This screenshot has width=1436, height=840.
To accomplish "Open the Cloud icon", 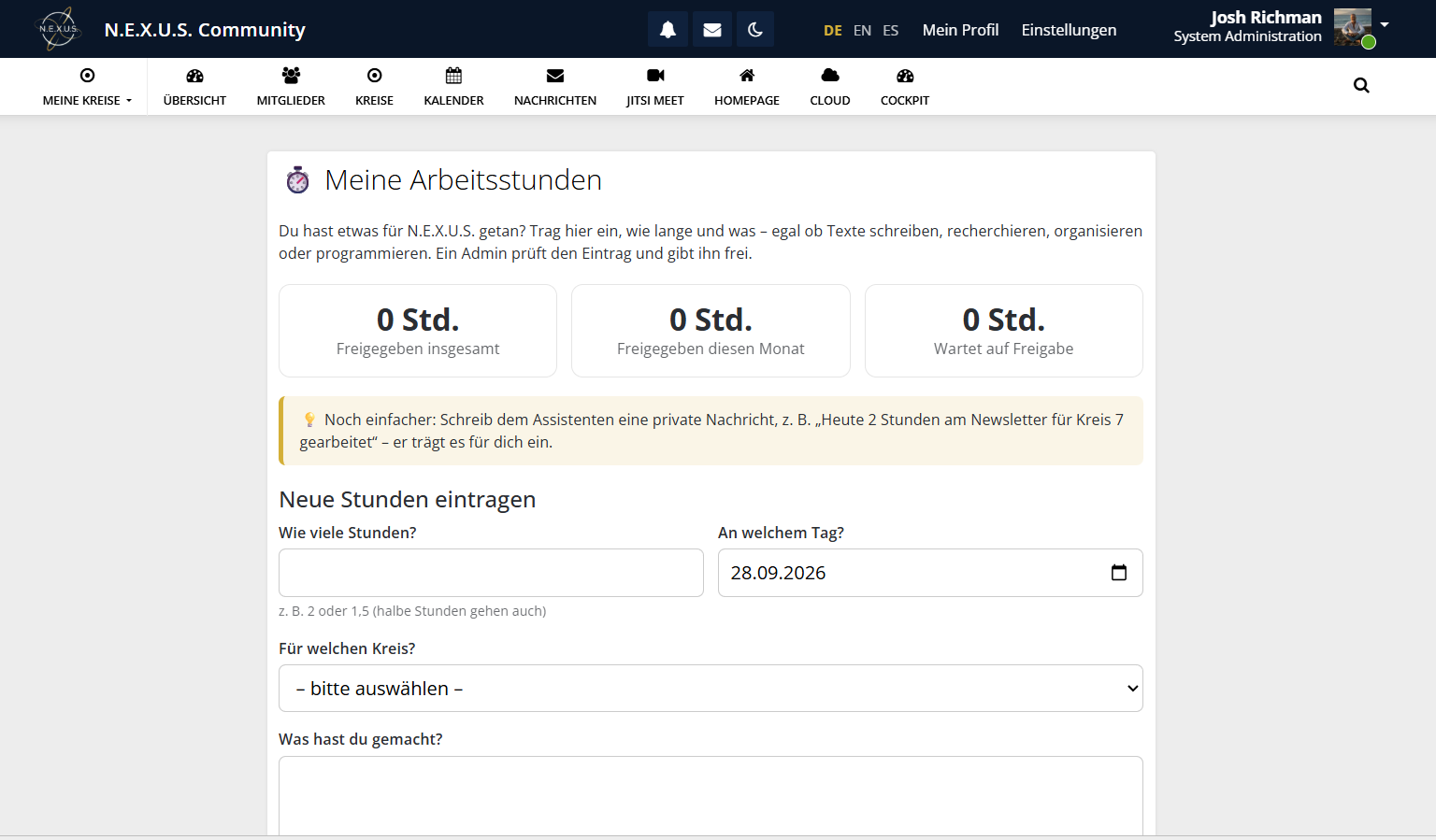I will [x=830, y=76].
